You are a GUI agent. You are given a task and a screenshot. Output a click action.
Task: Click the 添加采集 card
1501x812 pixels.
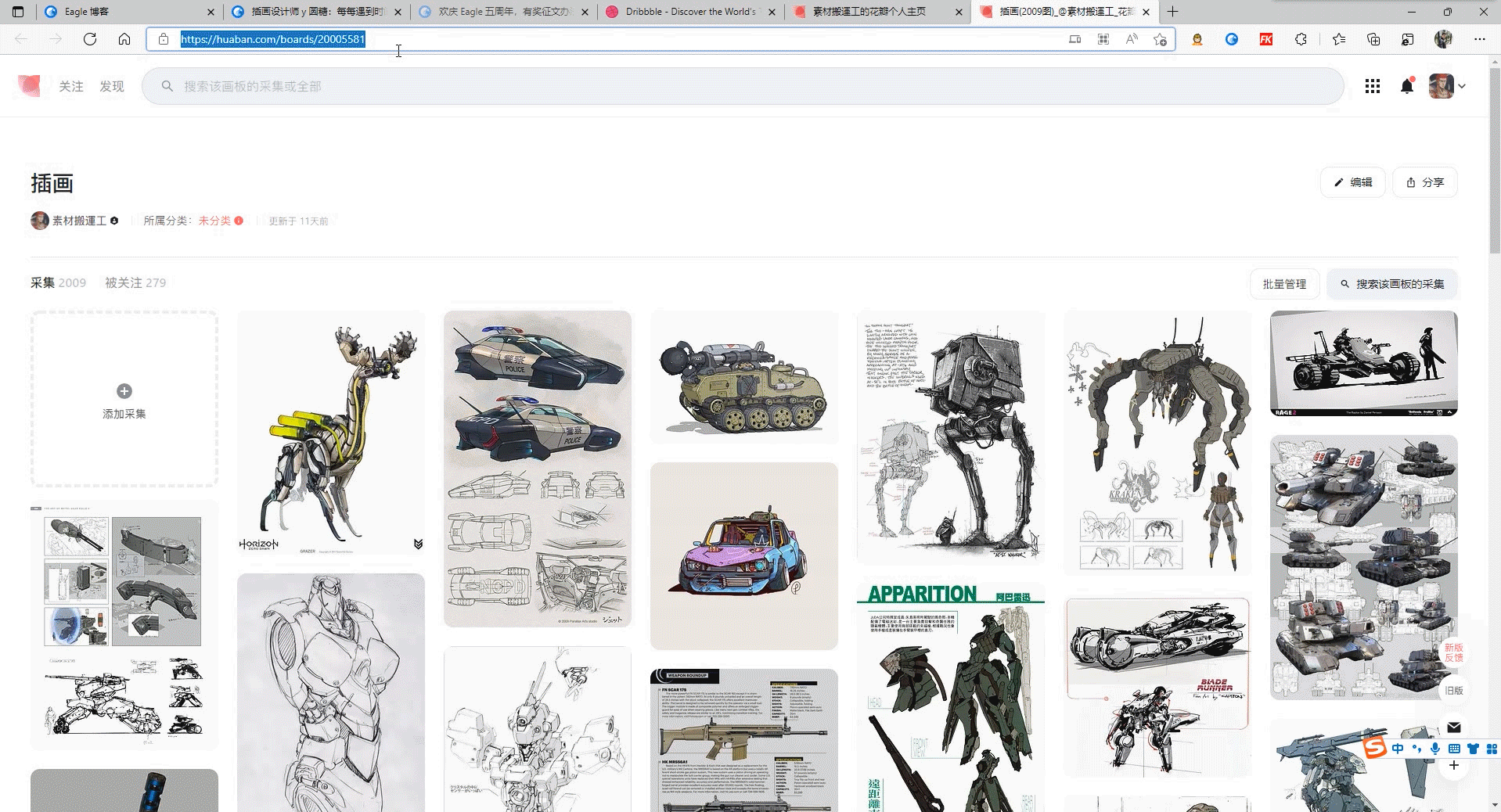(x=124, y=399)
